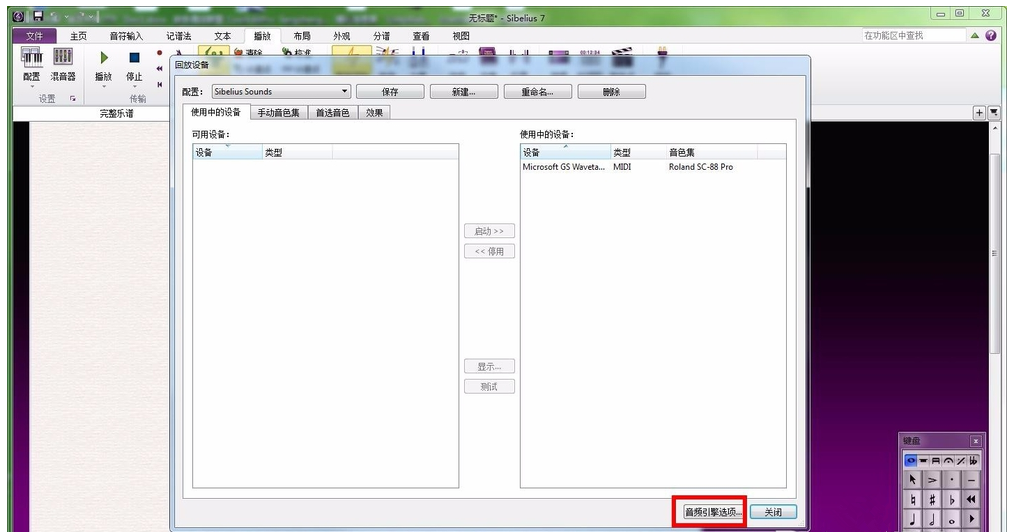The height and width of the screenshot is (532, 1013).
Task: Click the right-triangle key on keypad
Action: coord(971,520)
